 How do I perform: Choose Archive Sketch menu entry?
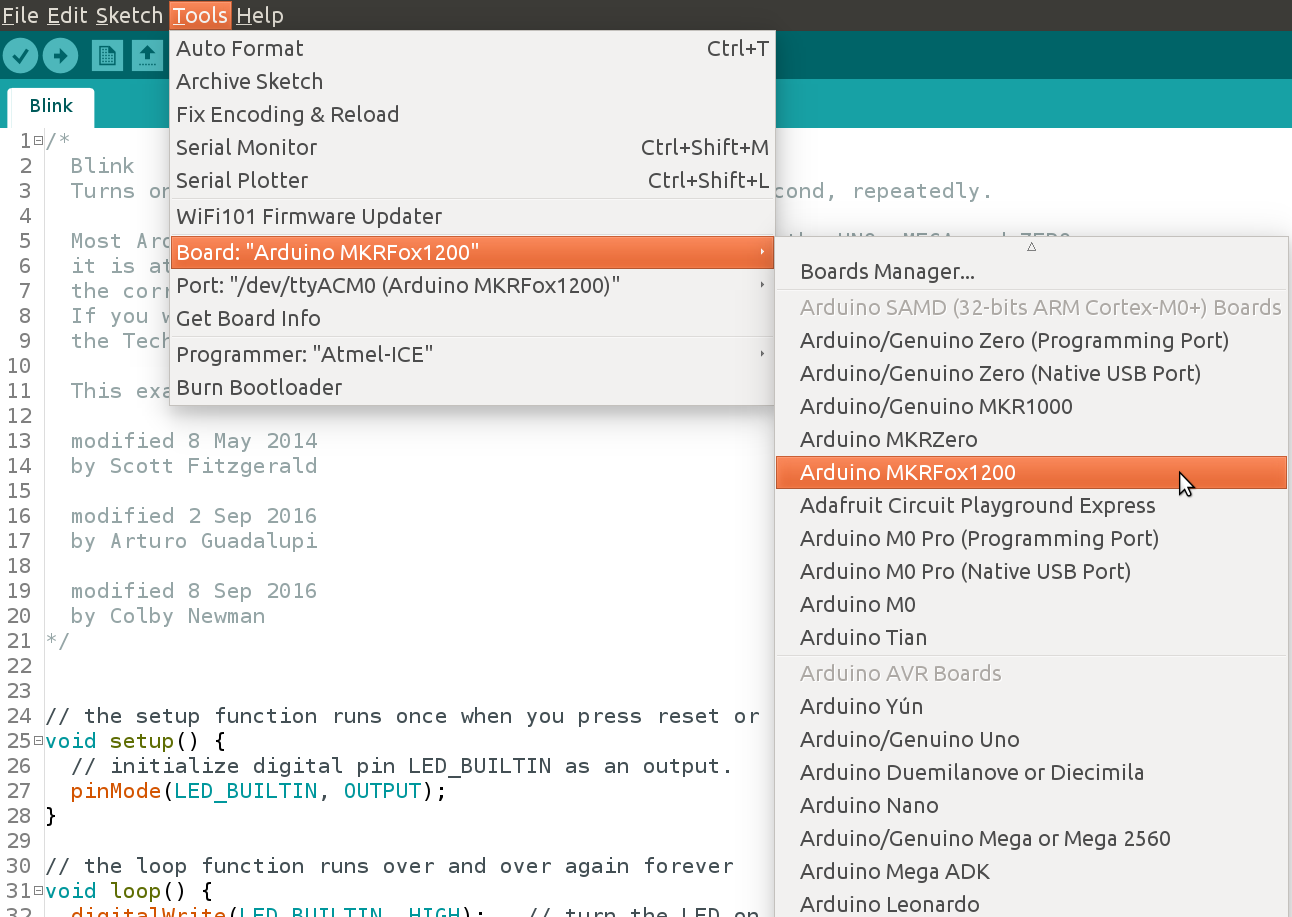pos(472,81)
